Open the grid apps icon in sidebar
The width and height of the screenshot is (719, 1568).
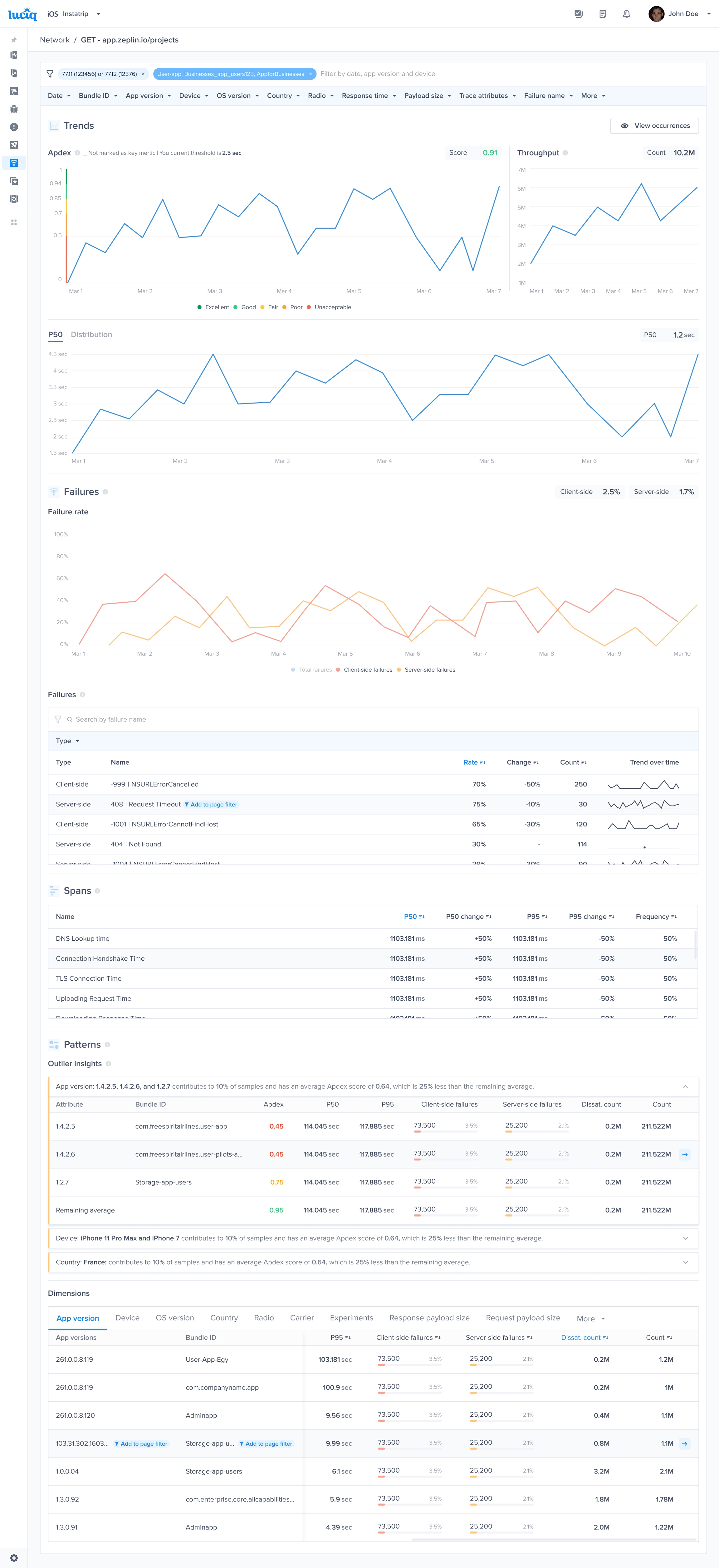[x=13, y=222]
